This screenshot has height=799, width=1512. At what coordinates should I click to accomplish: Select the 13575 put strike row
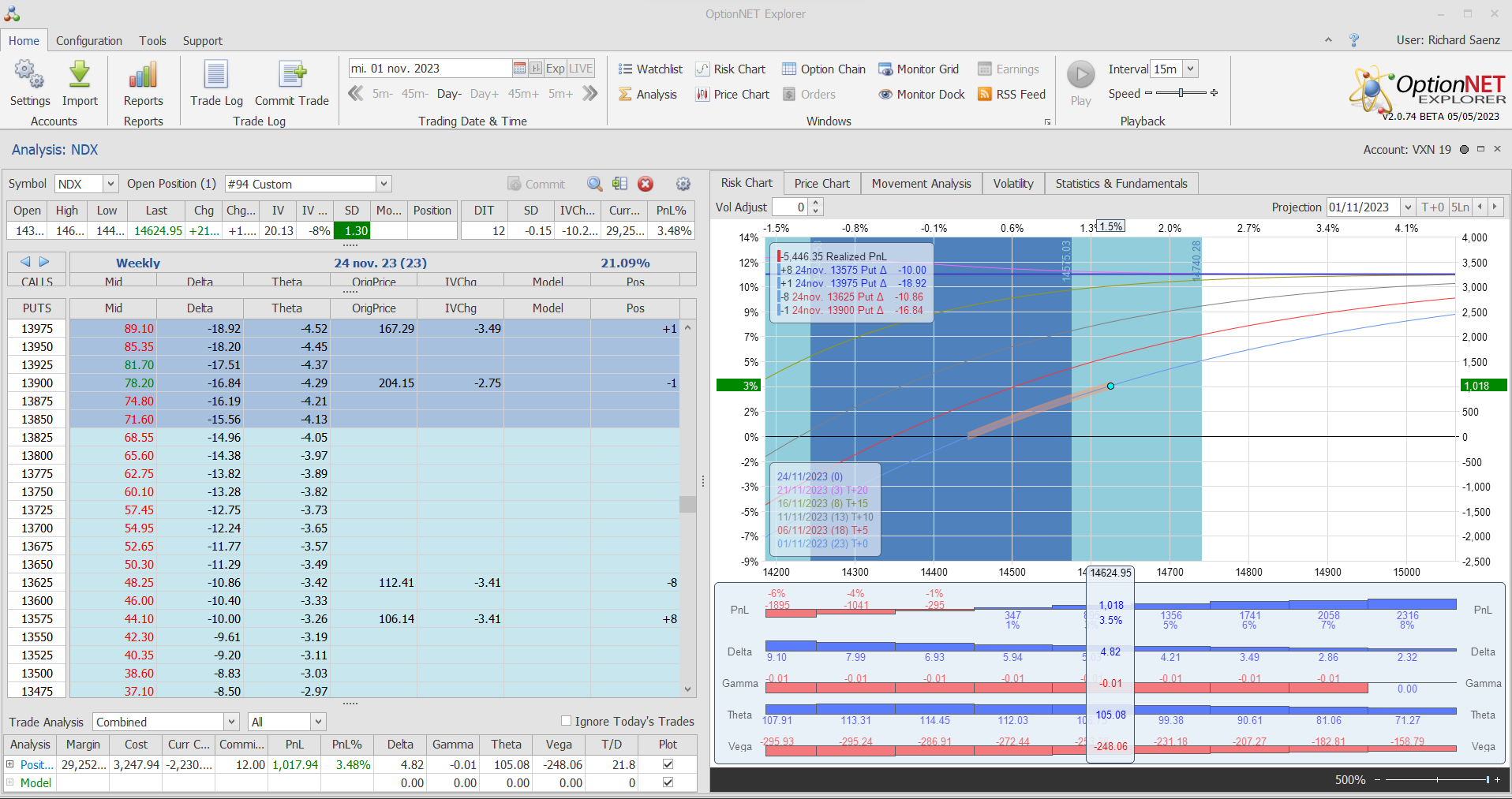pyautogui.click(x=343, y=619)
